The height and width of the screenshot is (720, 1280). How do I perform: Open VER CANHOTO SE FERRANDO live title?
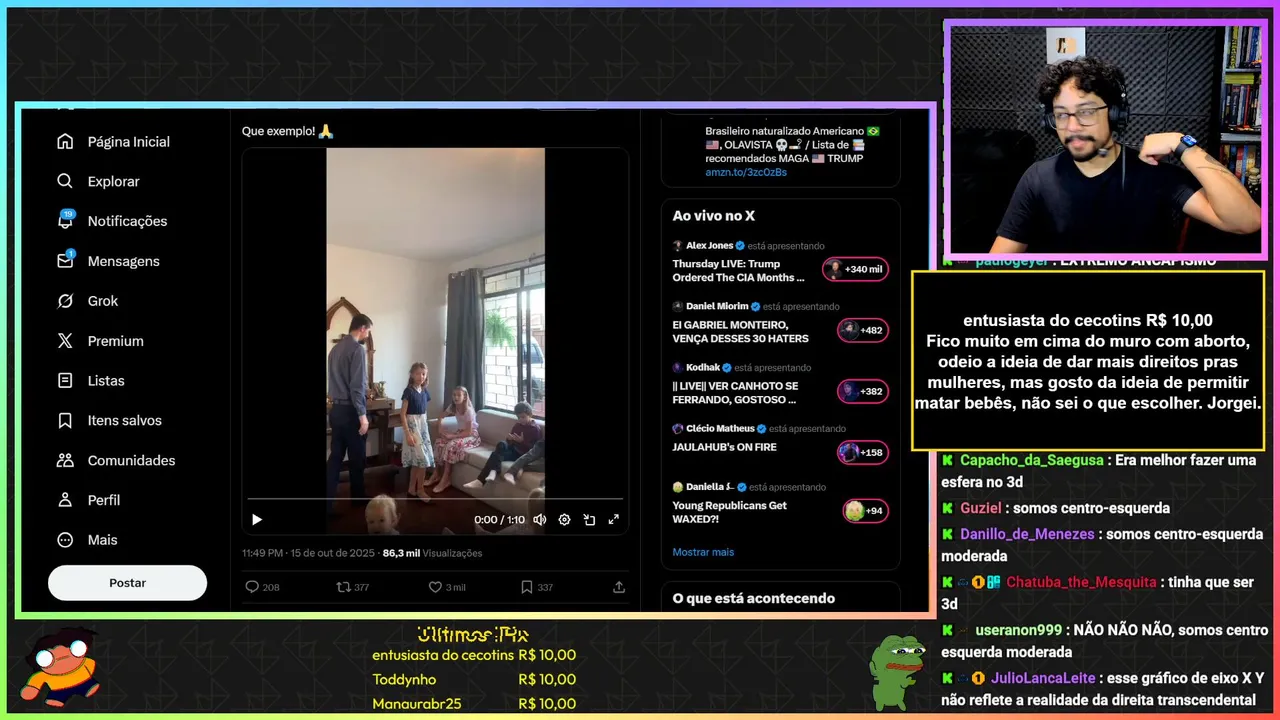735,393
